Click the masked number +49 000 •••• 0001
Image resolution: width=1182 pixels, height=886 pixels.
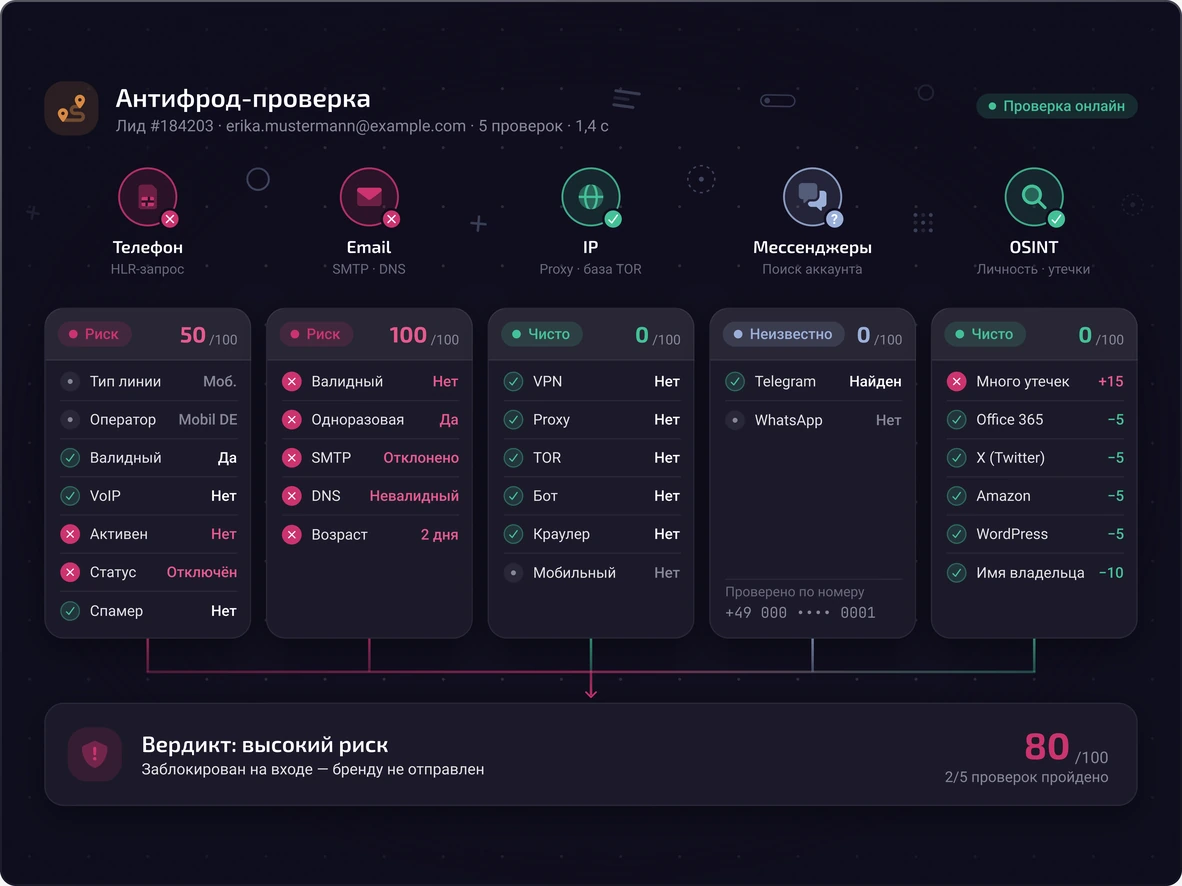800,613
